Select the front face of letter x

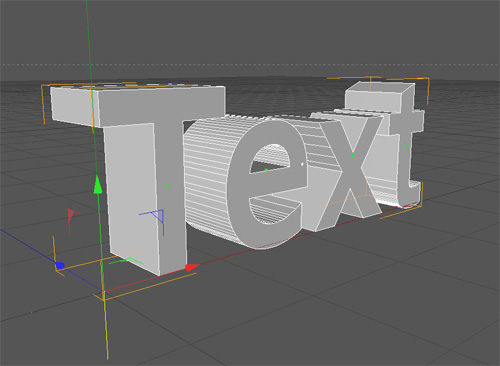350,173
